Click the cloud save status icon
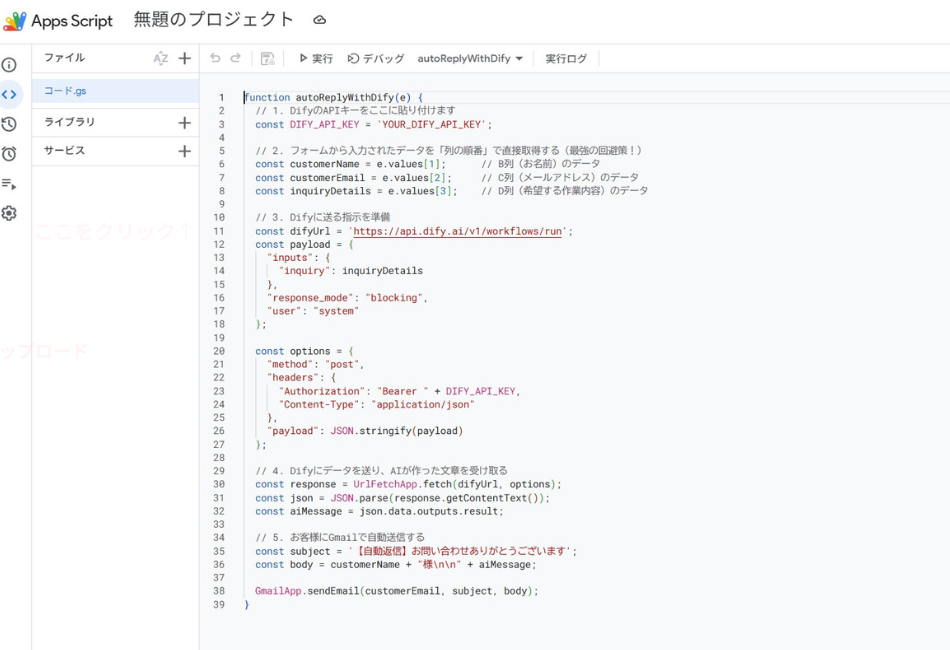This screenshot has height=650, width=950. [320, 20]
